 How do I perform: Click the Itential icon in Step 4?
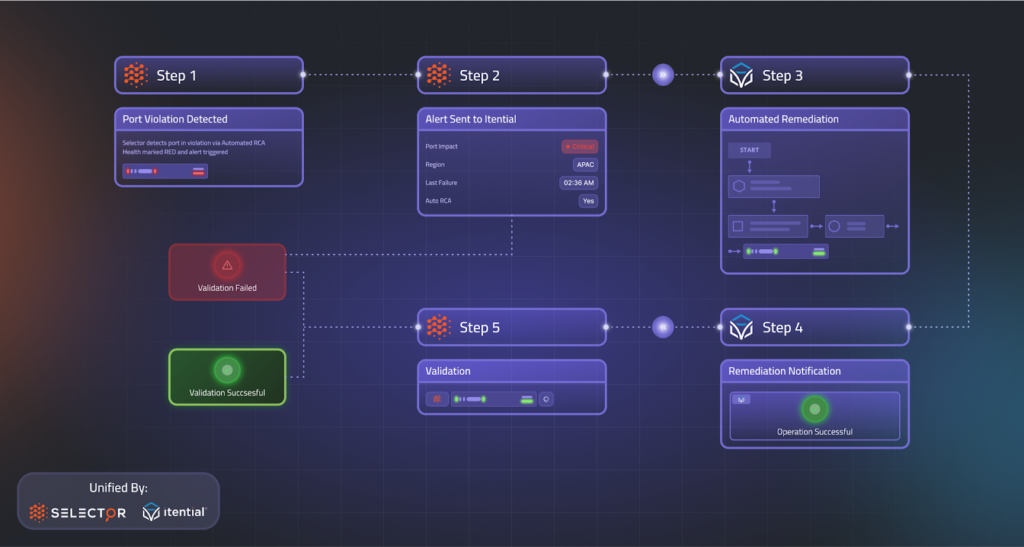click(741, 327)
